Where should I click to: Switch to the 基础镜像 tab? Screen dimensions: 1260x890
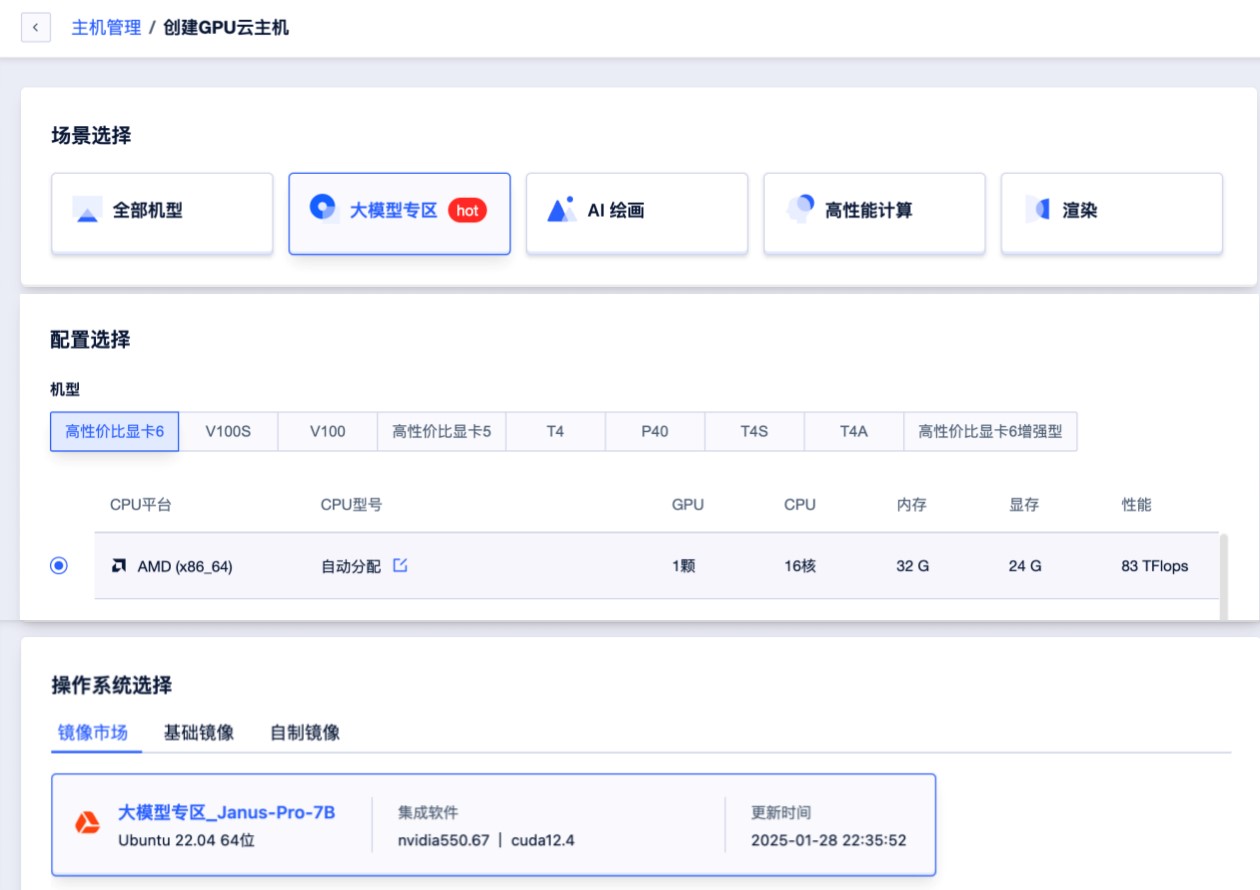(199, 733)
